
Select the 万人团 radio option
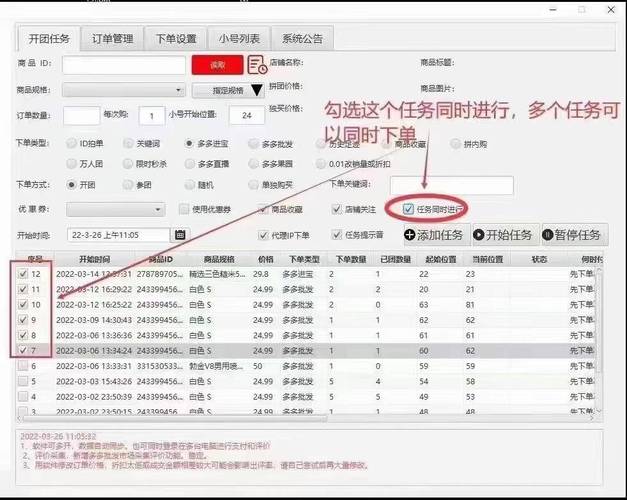point(85,164)
